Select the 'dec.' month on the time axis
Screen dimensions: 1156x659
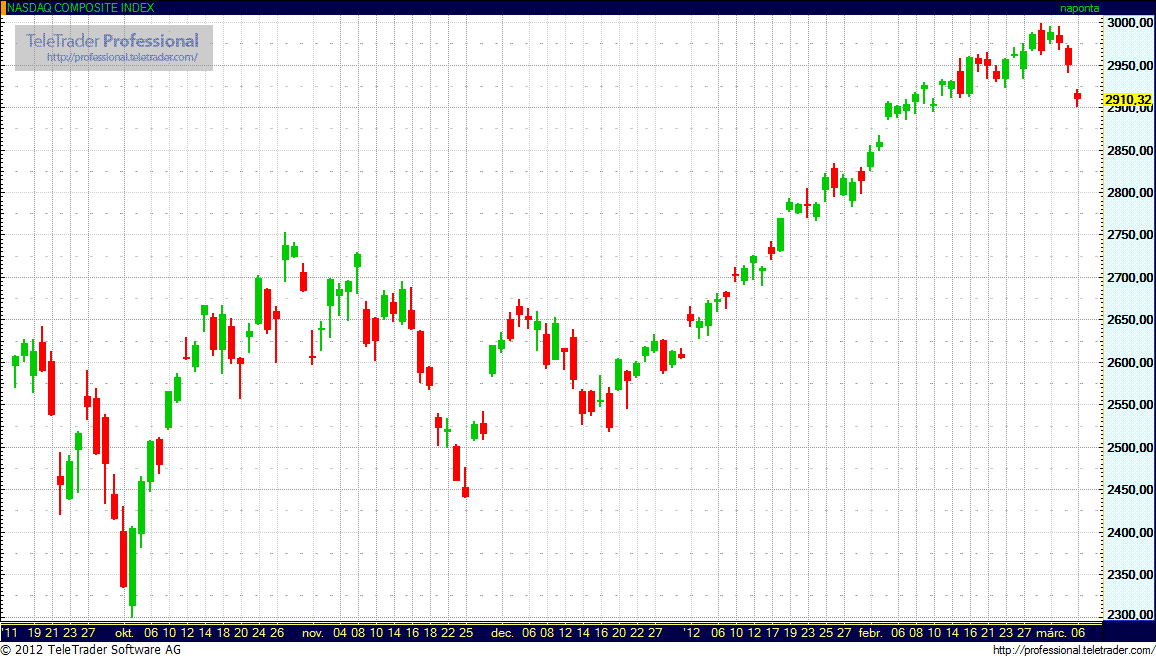coord(502,633)
